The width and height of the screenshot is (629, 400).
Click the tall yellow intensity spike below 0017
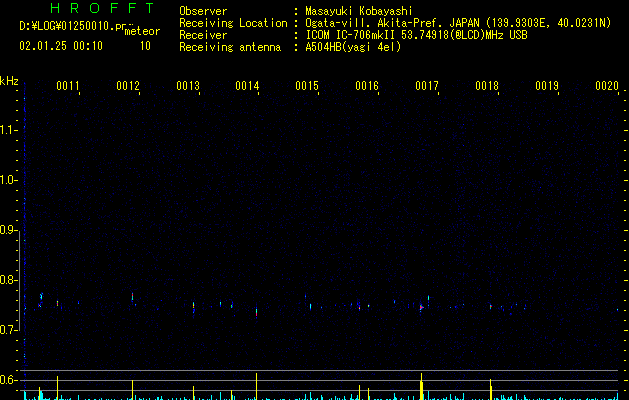(422, 386)
